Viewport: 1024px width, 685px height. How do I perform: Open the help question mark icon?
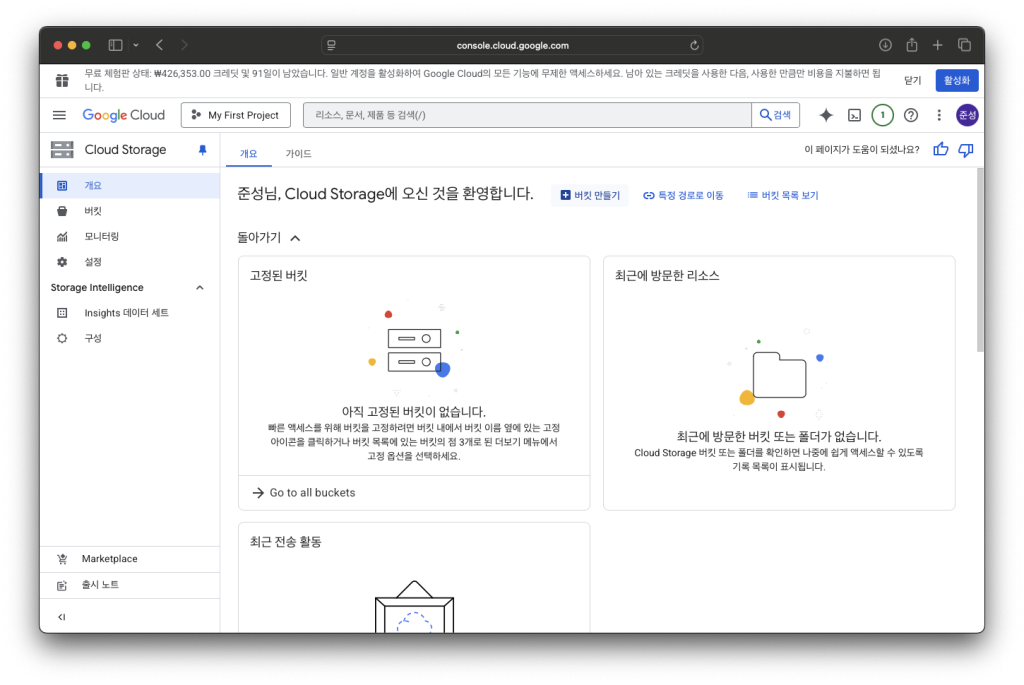[910, 115]
